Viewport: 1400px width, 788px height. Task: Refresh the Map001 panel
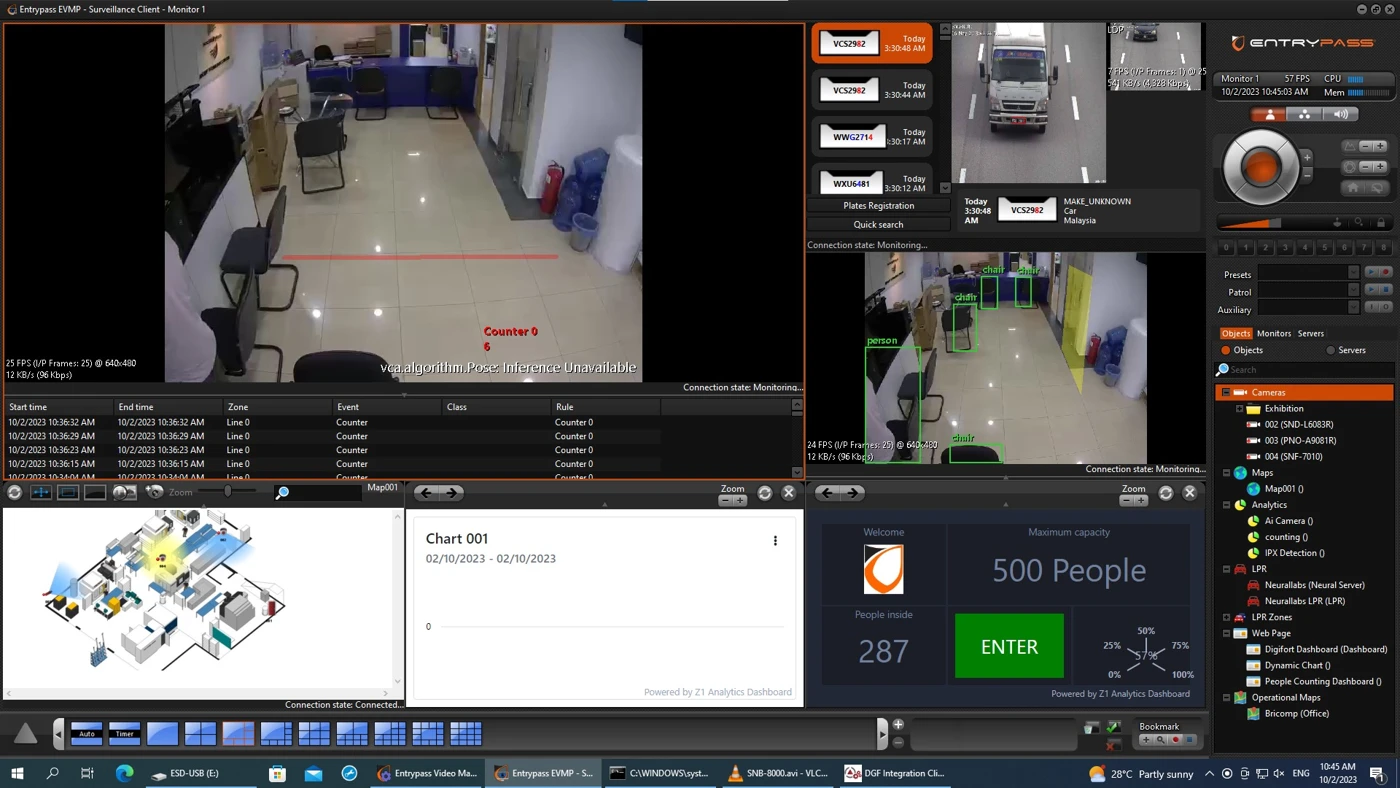point(14,492)
